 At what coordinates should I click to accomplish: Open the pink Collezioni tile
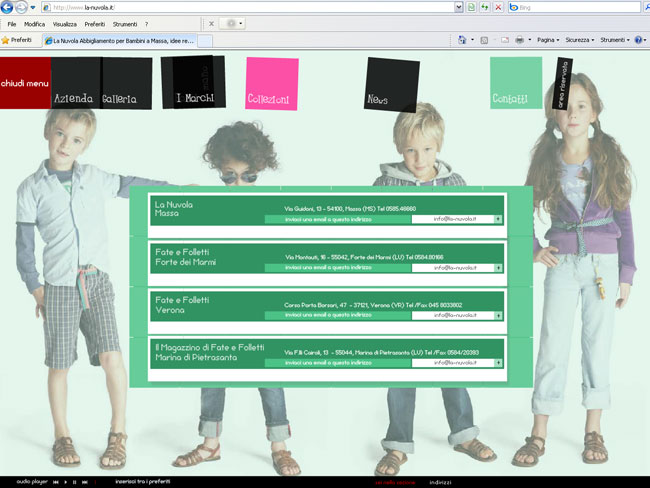tap(272, 84)
